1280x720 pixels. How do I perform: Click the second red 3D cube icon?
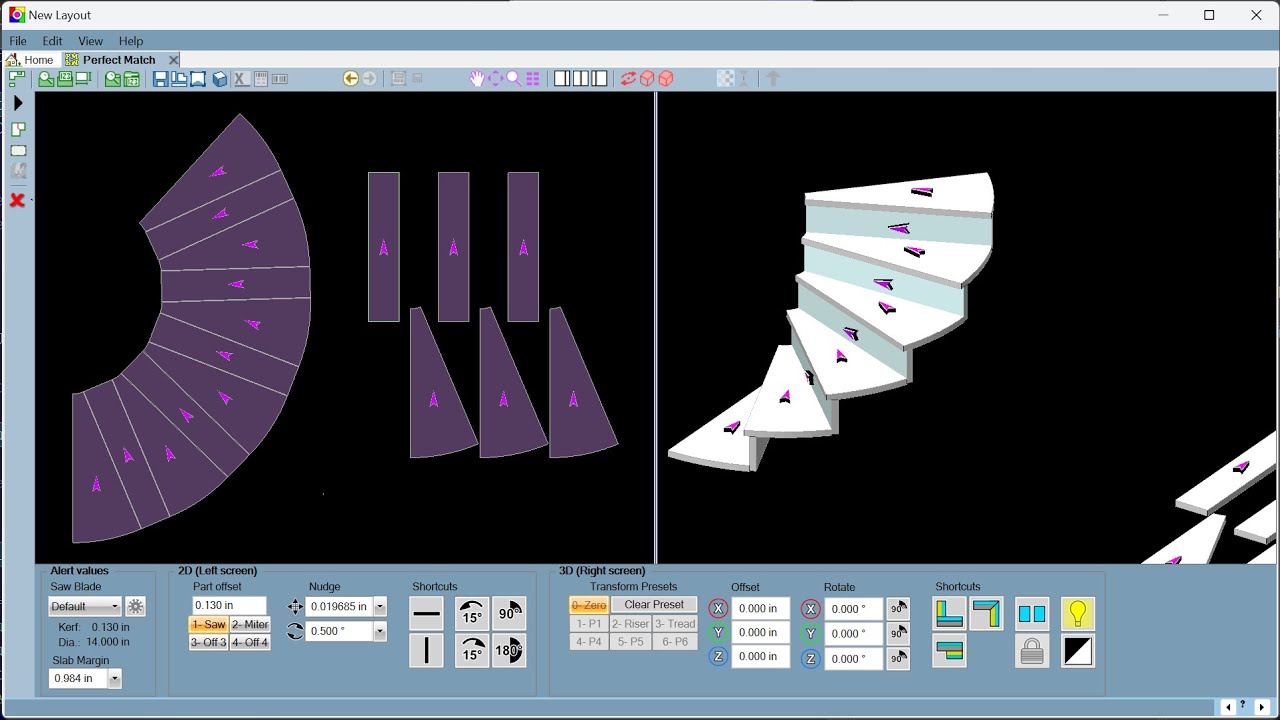click(x=666, y=79)
